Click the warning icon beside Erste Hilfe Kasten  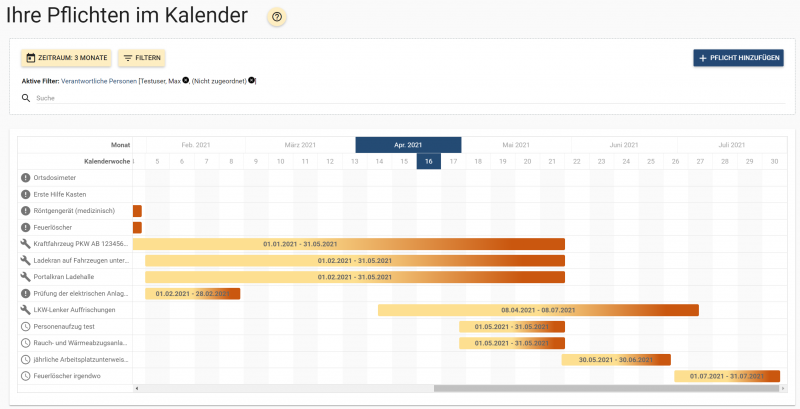25,194
